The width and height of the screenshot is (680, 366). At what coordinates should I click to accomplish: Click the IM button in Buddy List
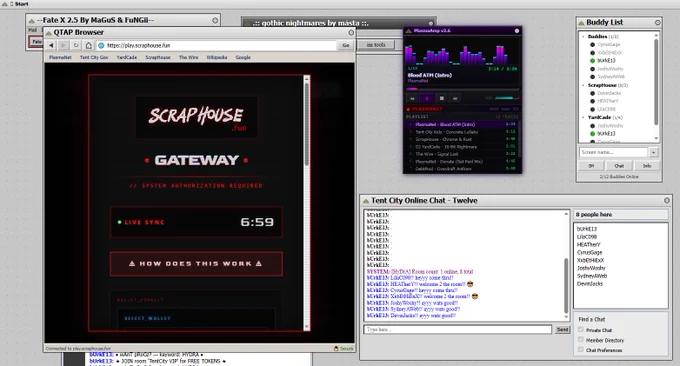591,166
